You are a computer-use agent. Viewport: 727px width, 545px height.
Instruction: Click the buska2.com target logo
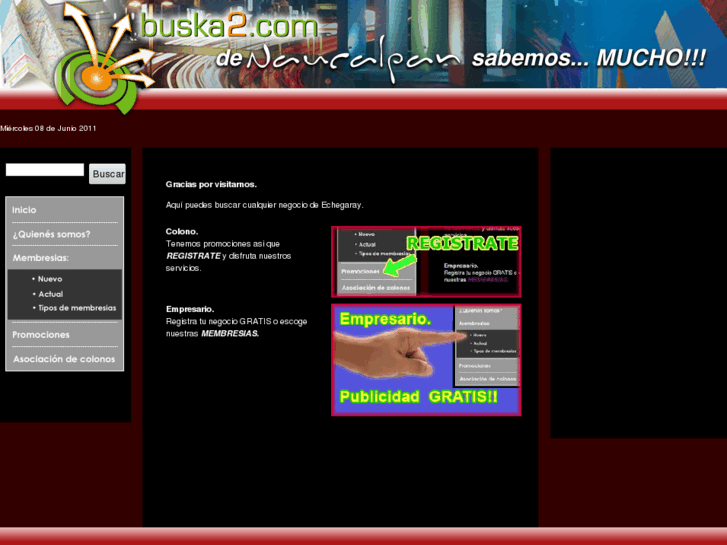(104, 58)
